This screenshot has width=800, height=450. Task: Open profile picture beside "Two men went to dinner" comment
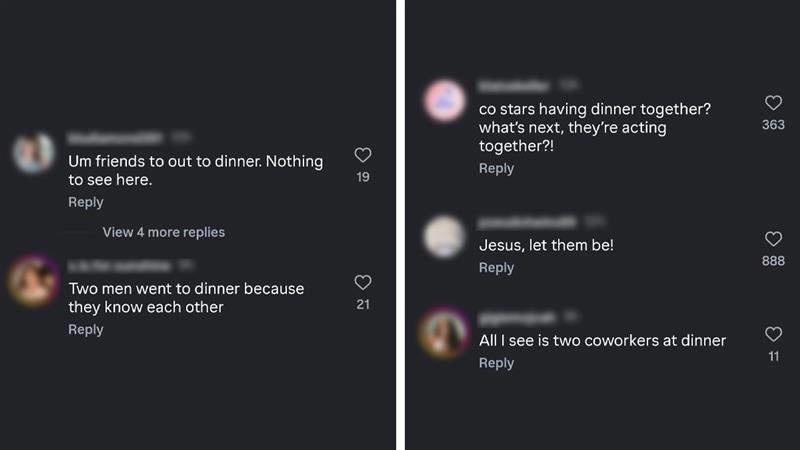tap(33, 280)
